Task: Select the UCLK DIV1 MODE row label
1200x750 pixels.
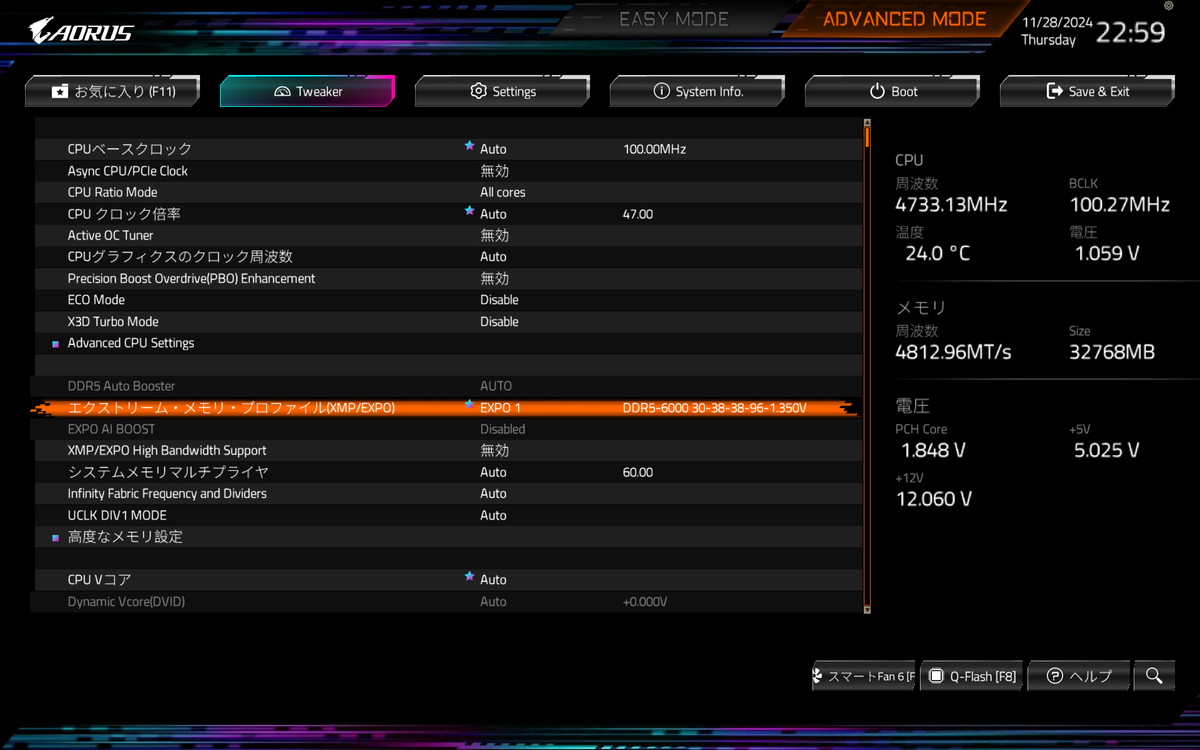Action: tap(117, 516)
